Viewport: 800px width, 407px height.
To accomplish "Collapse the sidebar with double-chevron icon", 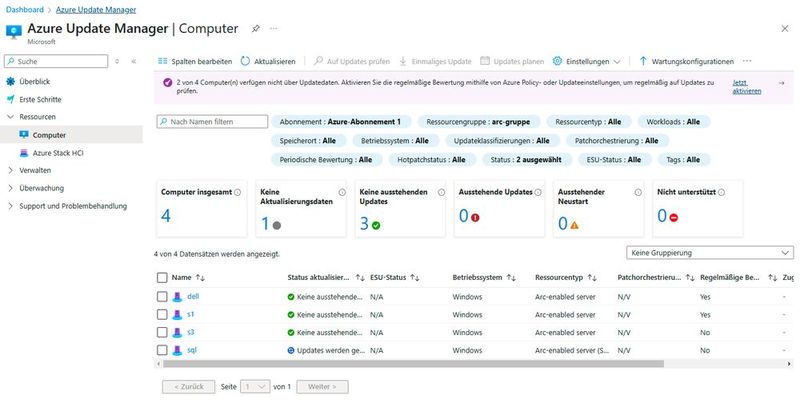I will tap(134, 61).
